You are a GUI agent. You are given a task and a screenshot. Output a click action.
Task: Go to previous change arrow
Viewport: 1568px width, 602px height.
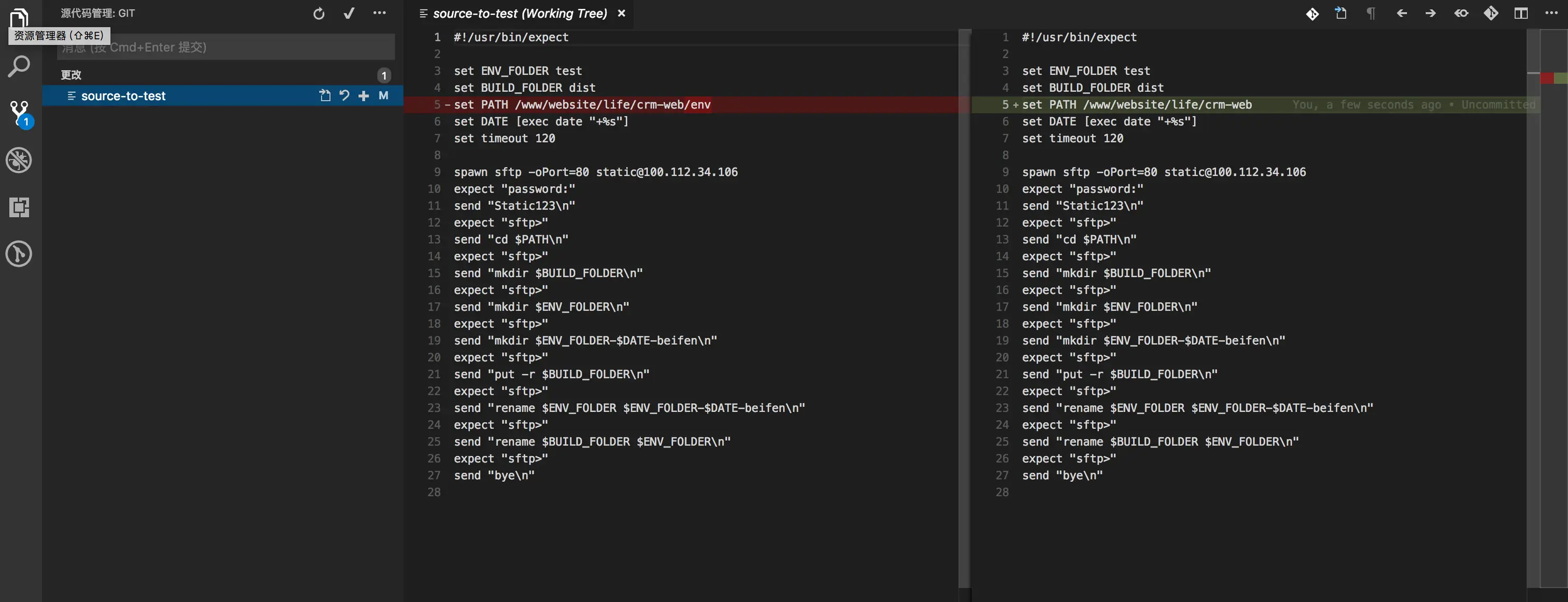pyautogui.click(x=1401, y=13)
